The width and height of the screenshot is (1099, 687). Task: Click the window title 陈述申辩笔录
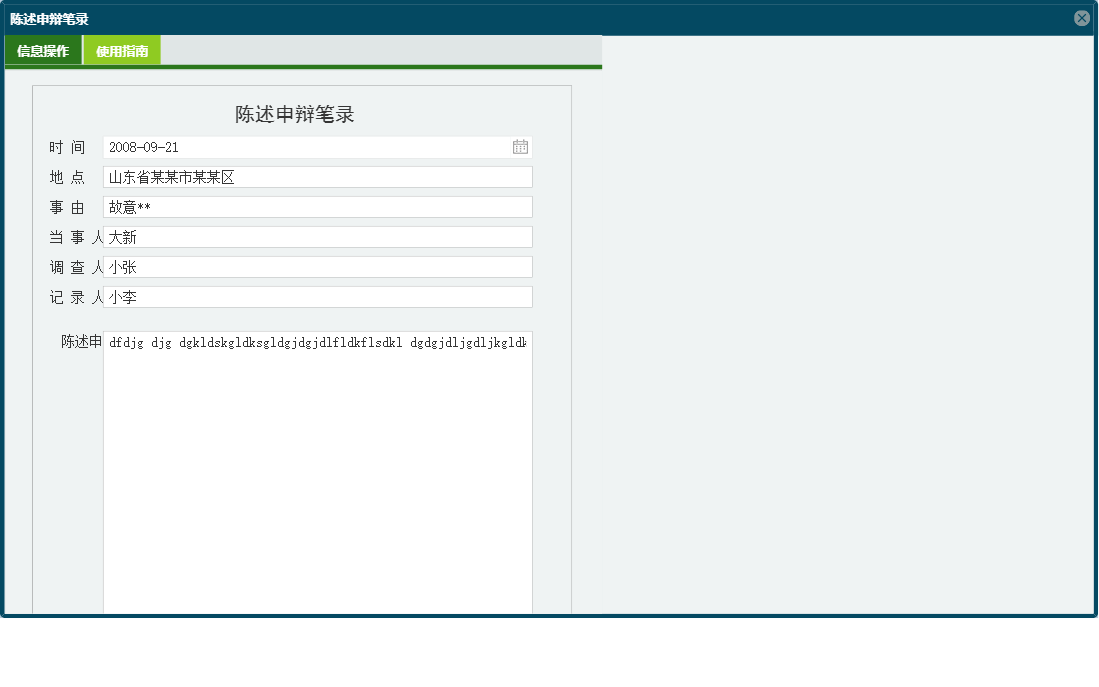pyautogui.click(x=49, y=19)
